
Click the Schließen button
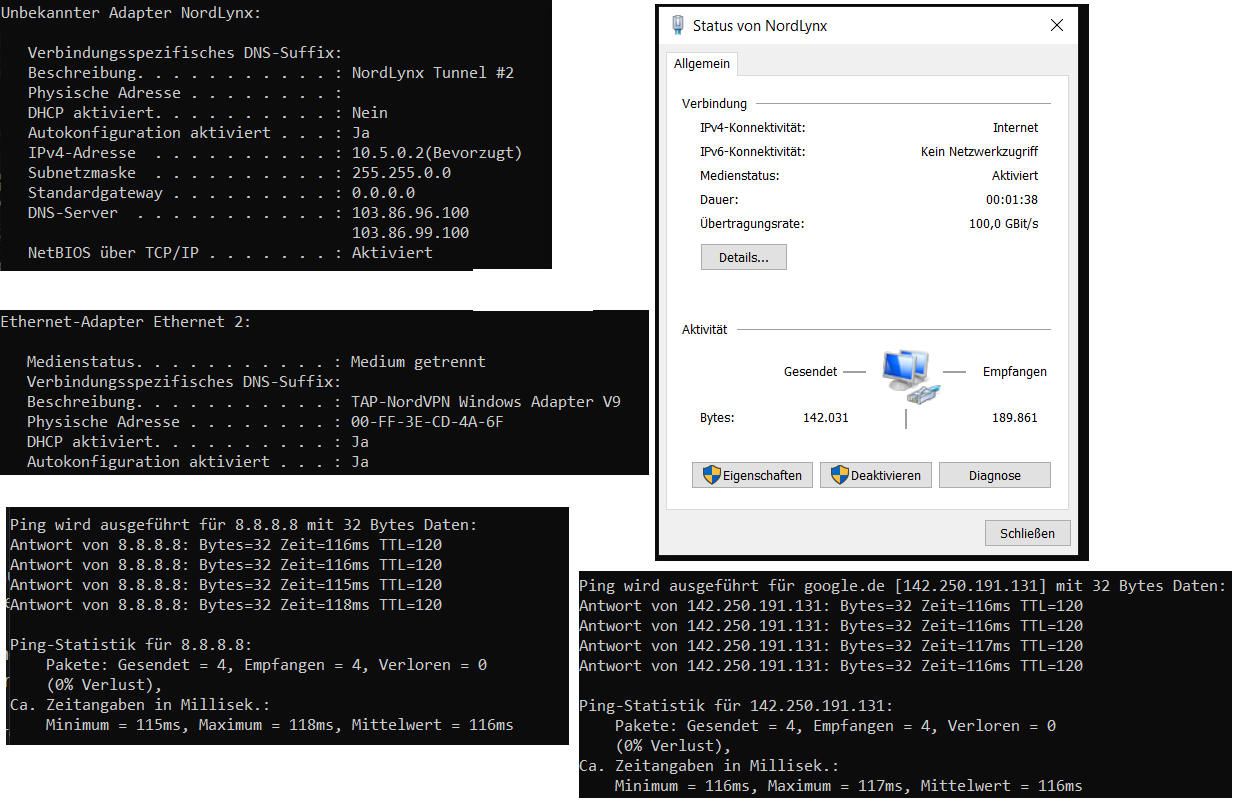[x=1027, y=533]
